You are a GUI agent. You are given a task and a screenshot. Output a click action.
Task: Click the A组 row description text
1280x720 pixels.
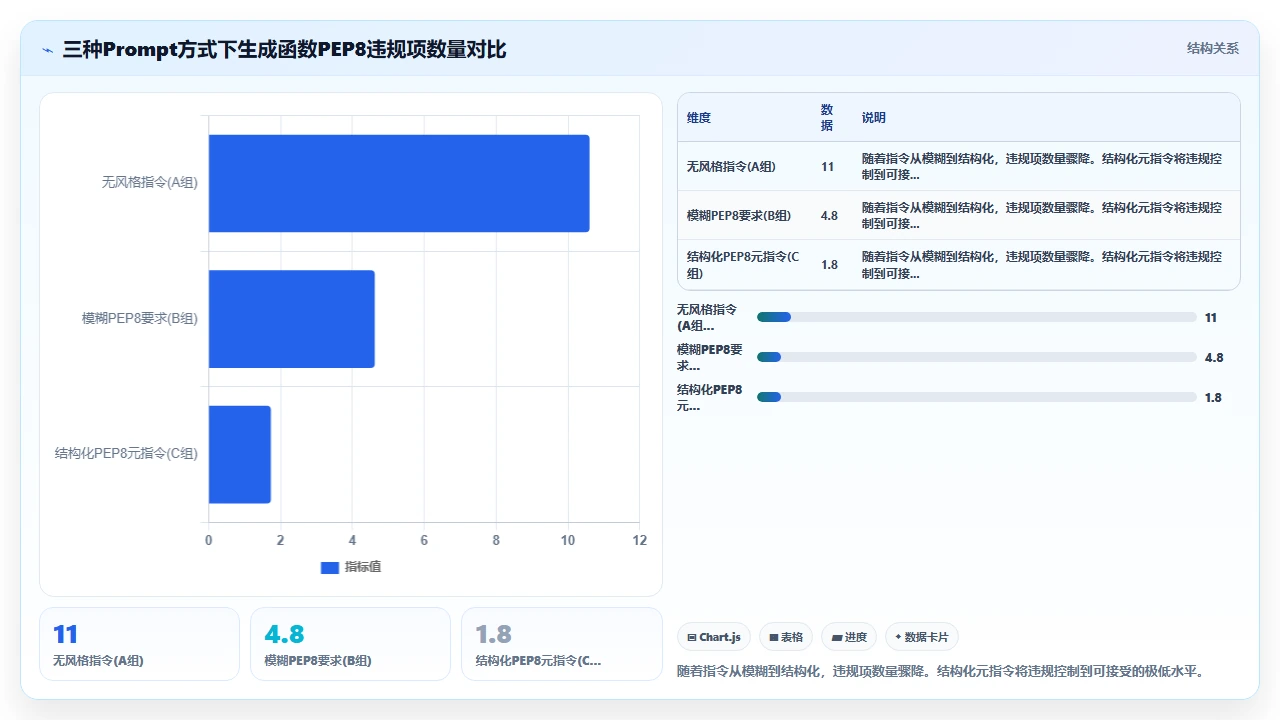[1041, 167]
